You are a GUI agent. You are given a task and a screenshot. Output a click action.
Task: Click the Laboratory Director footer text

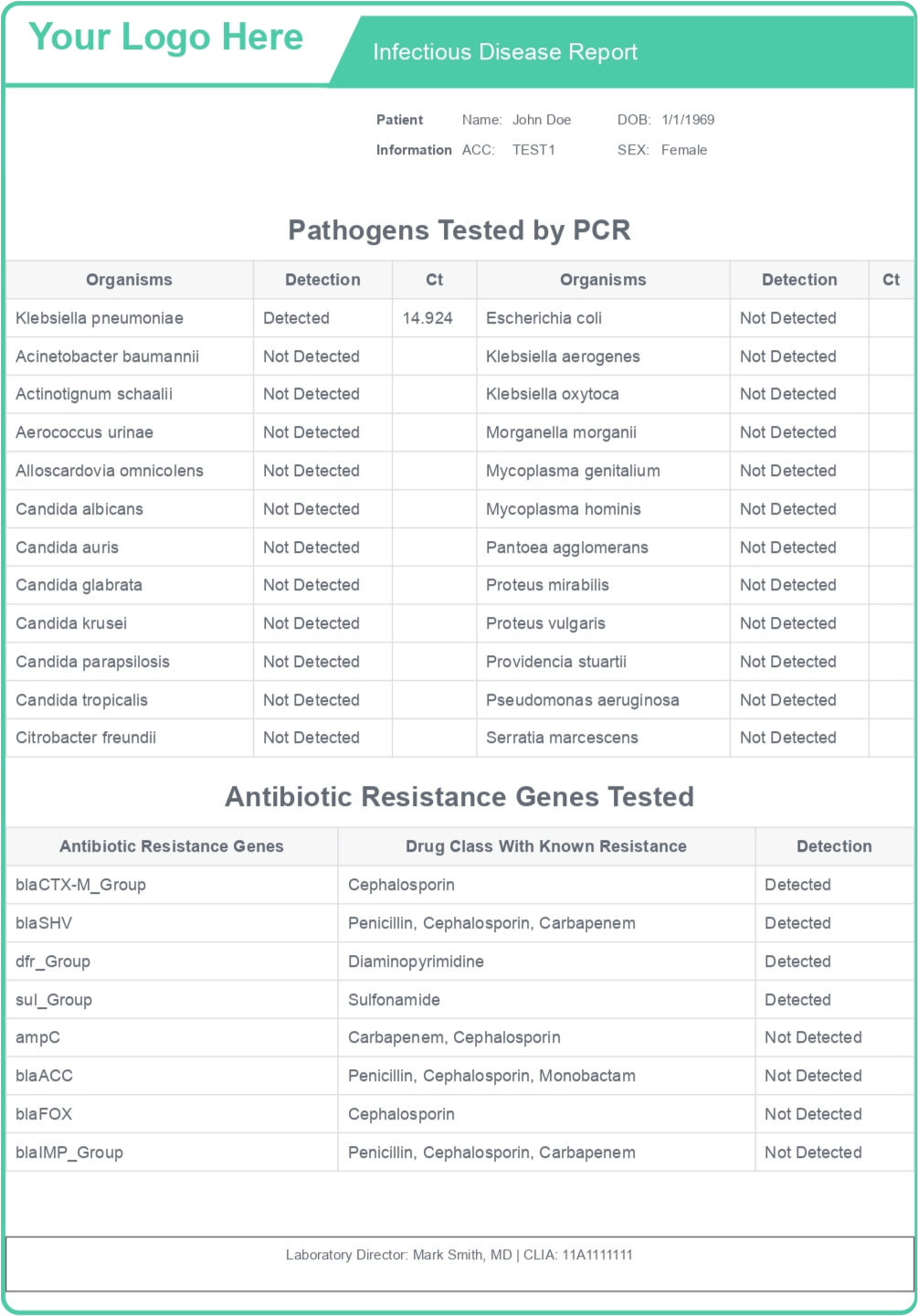[x=459, y=1255]
